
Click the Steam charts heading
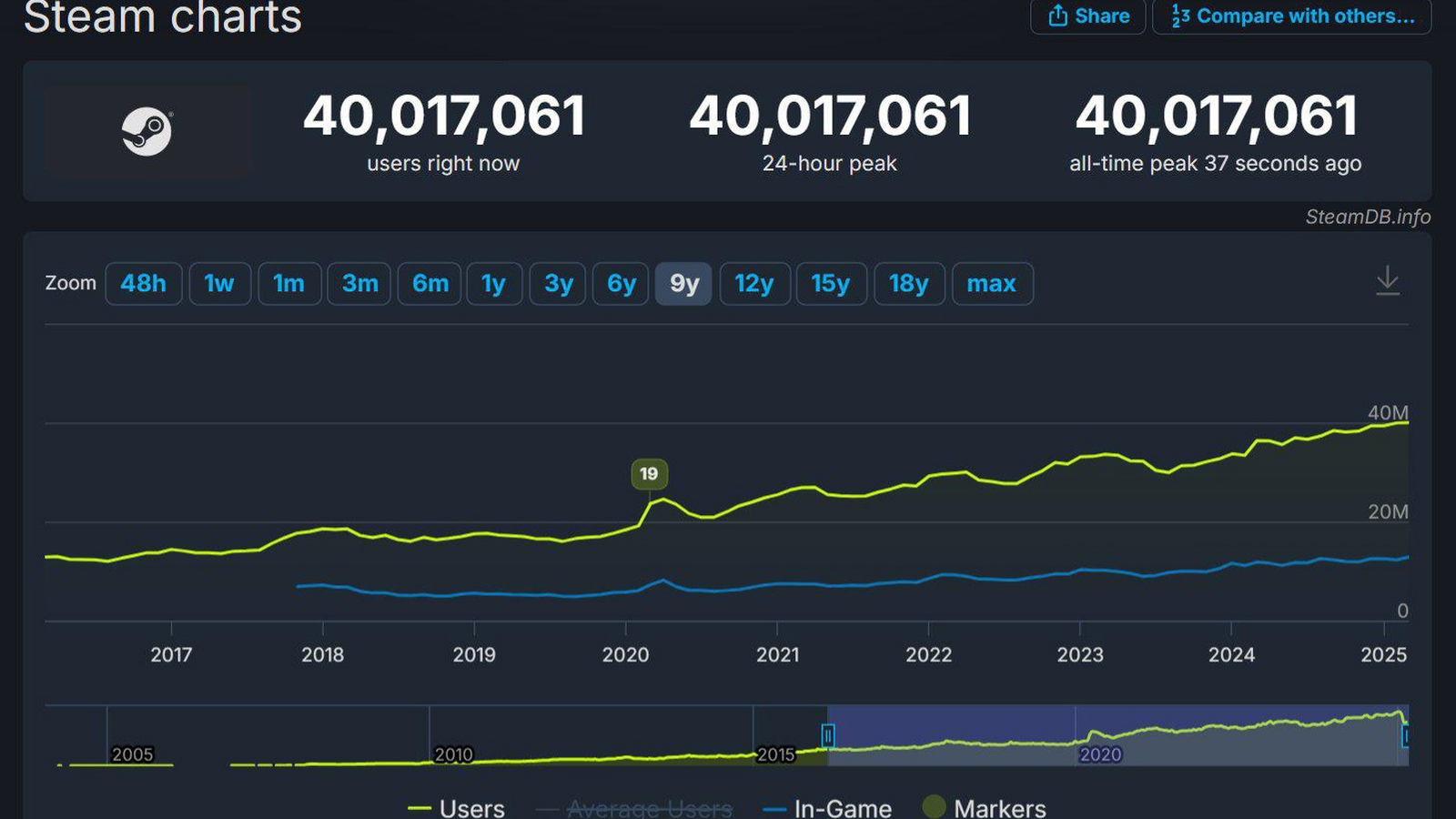(x=163, y=17)
